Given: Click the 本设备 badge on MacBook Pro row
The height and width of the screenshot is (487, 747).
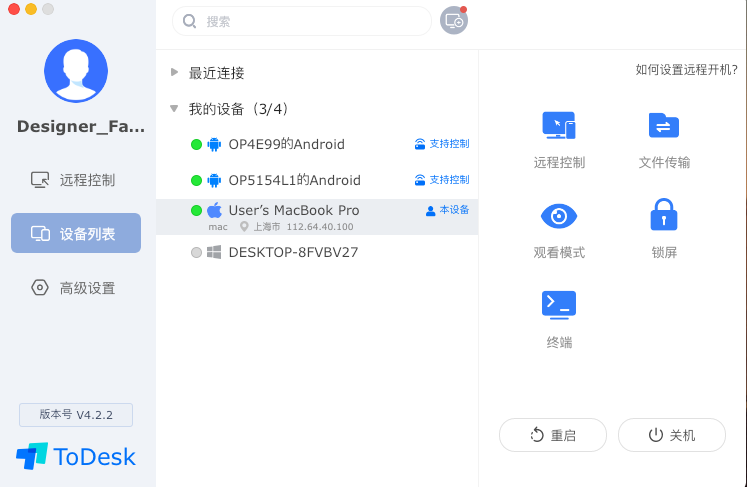Looking at the screenshot, I should pos(447,210).
